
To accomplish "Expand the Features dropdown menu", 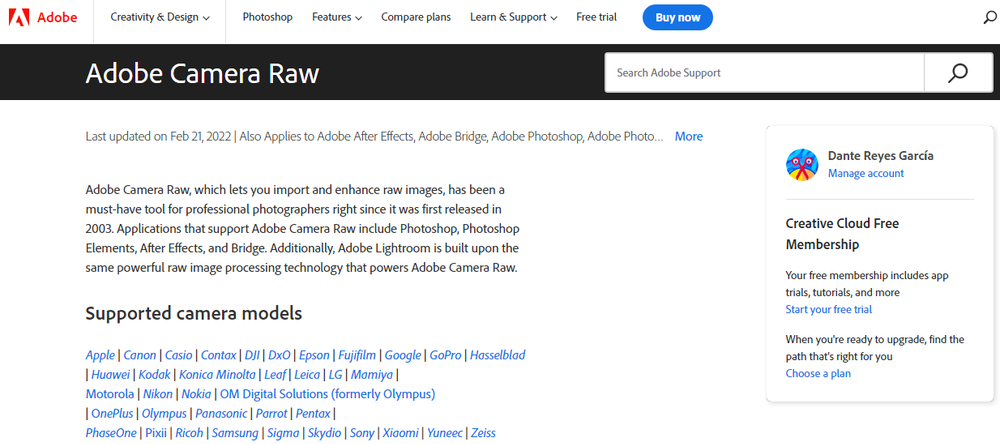I will 337,17.
